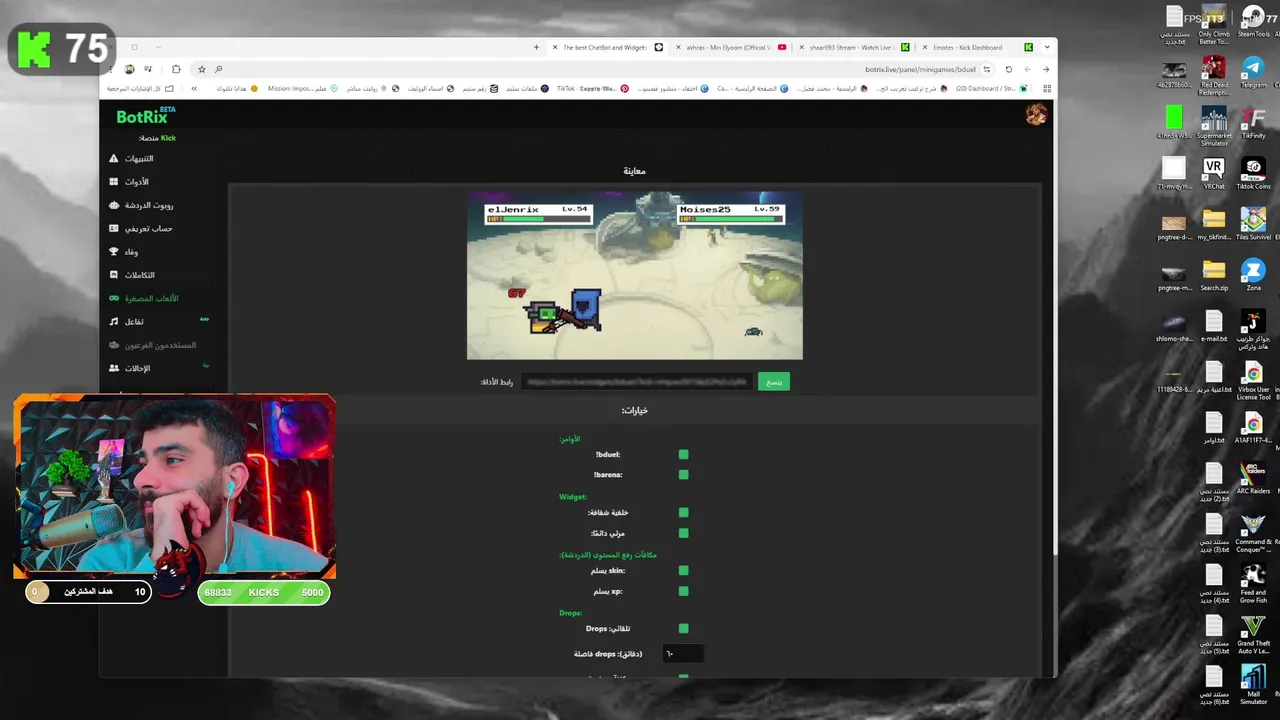Toggle the automatic Drops checkbox
Image resolution: width=1280 pixels, height=720 pixels.
tap(683, 629)
